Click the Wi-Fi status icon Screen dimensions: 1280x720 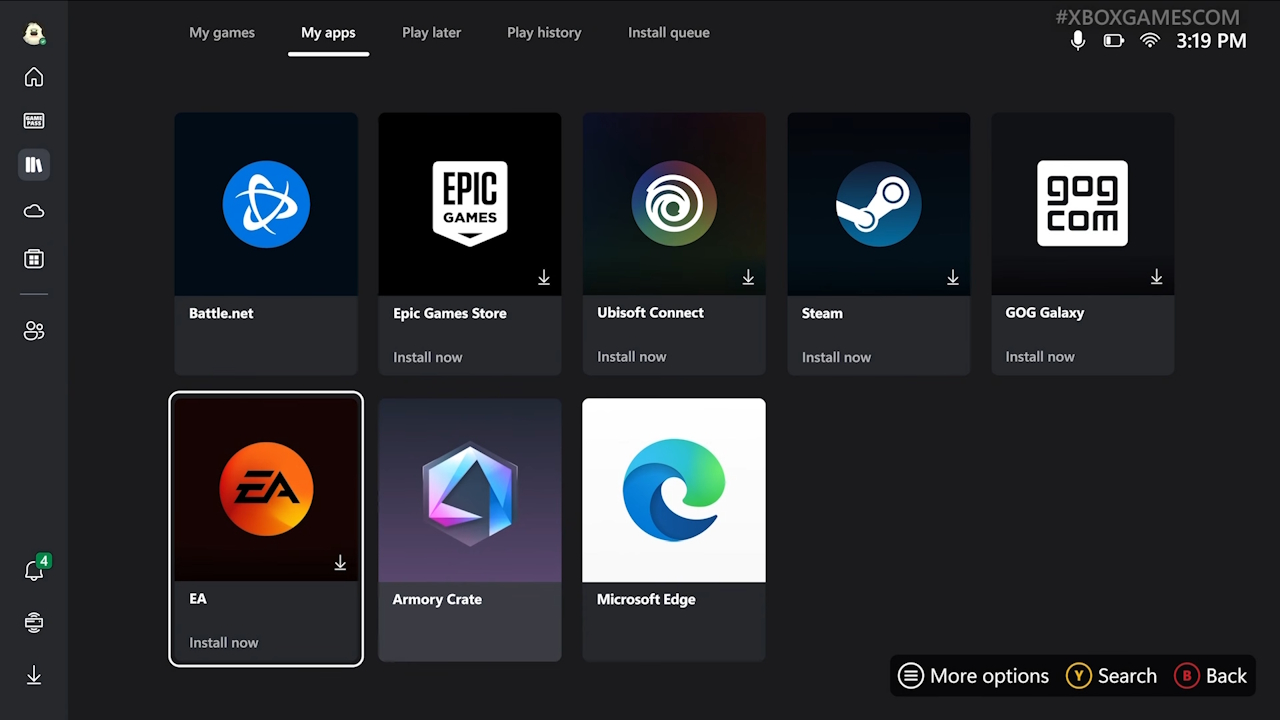[x=1150, y=41]
